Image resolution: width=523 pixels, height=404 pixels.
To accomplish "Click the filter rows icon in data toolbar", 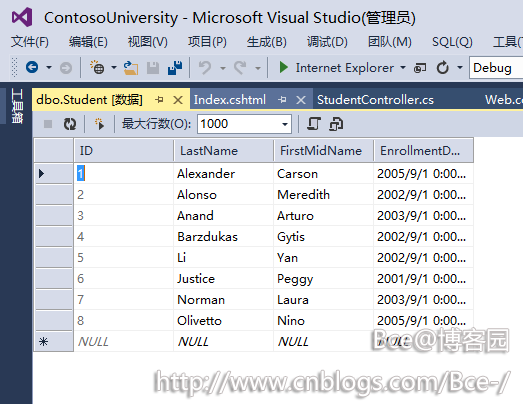I will point(99,124).
